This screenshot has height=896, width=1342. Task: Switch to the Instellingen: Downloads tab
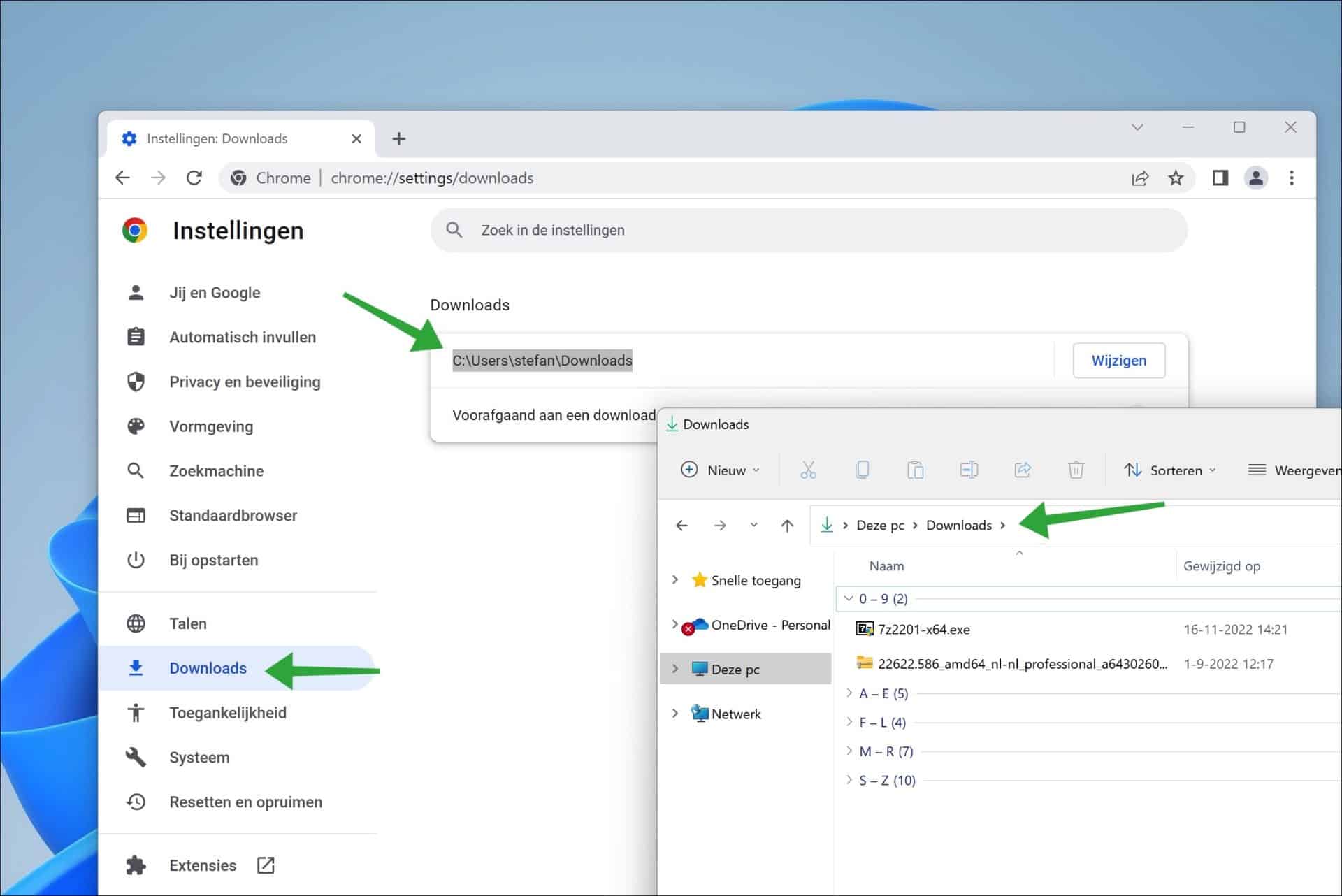217,138
